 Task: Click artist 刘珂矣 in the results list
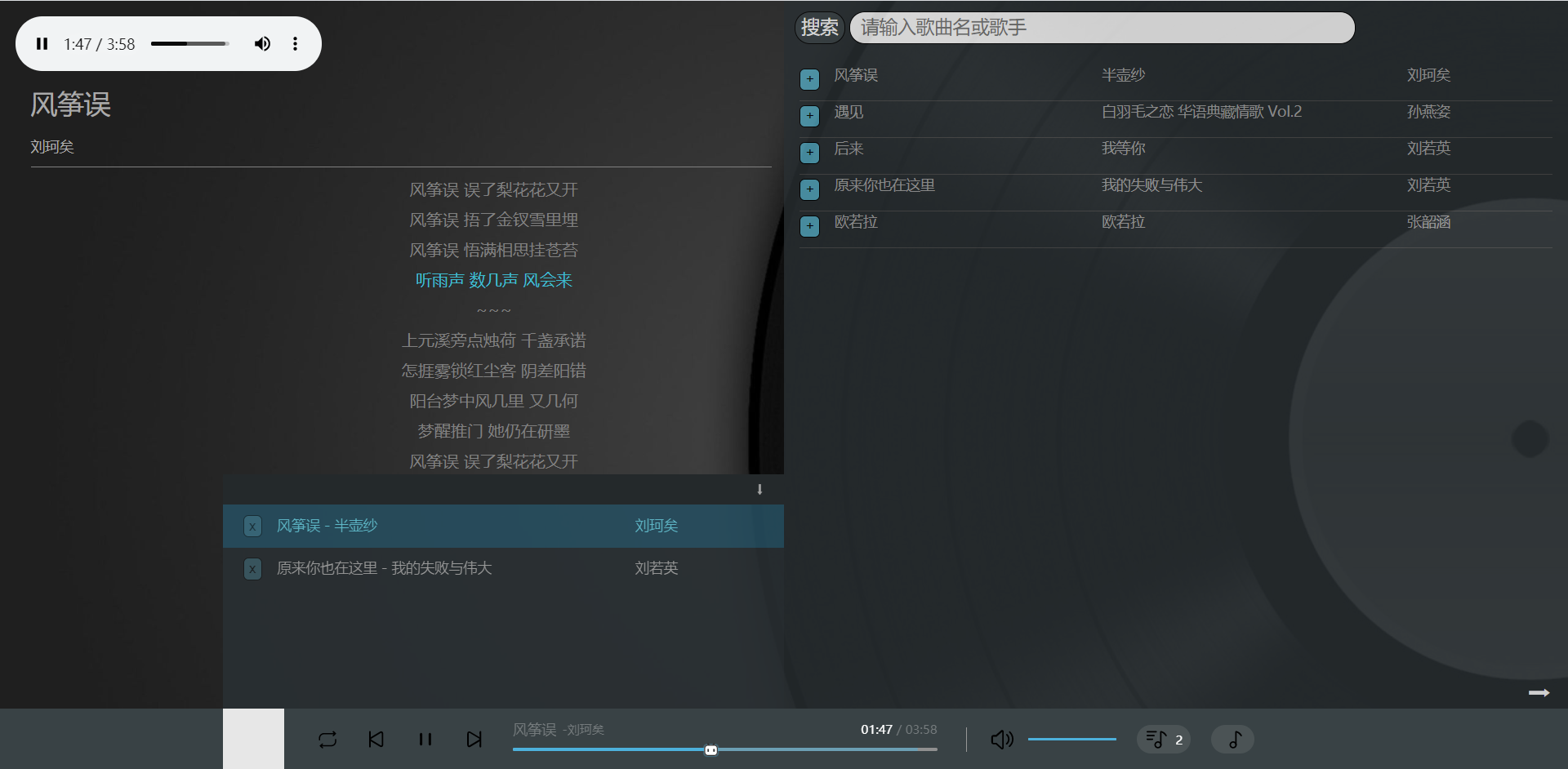1428,75
